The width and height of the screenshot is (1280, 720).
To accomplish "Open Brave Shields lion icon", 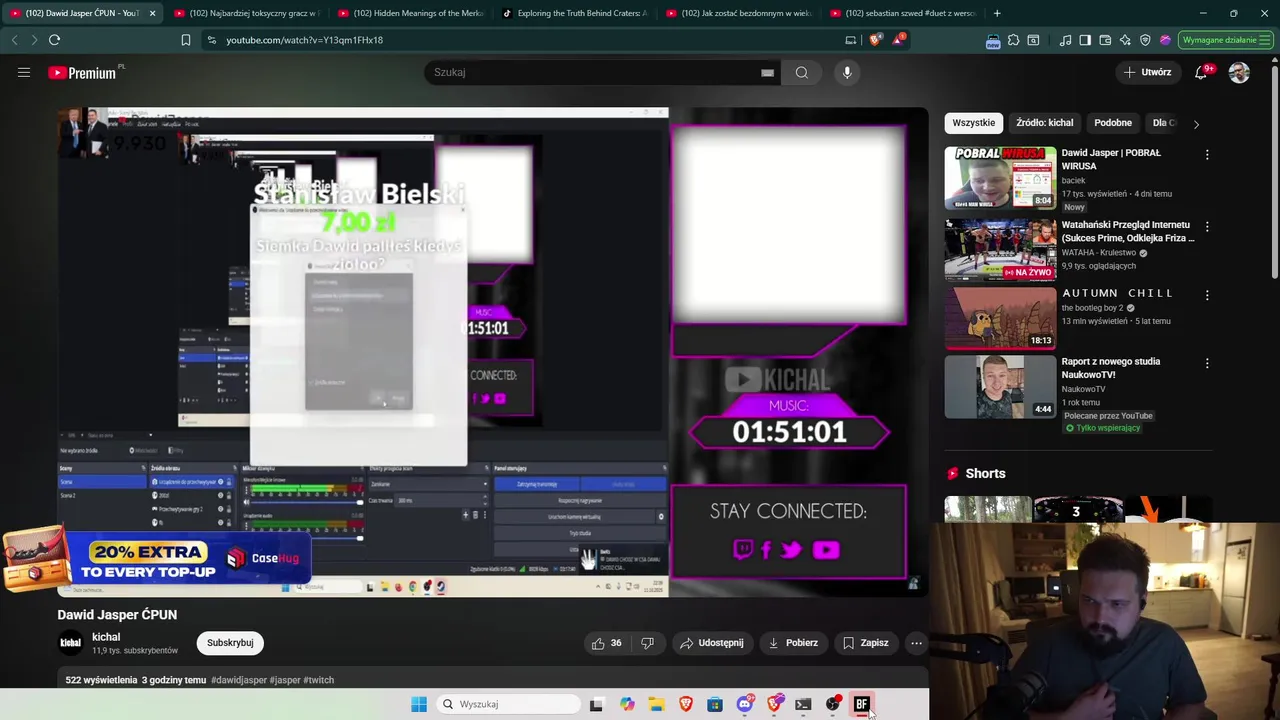I will (x=875, y=40).
